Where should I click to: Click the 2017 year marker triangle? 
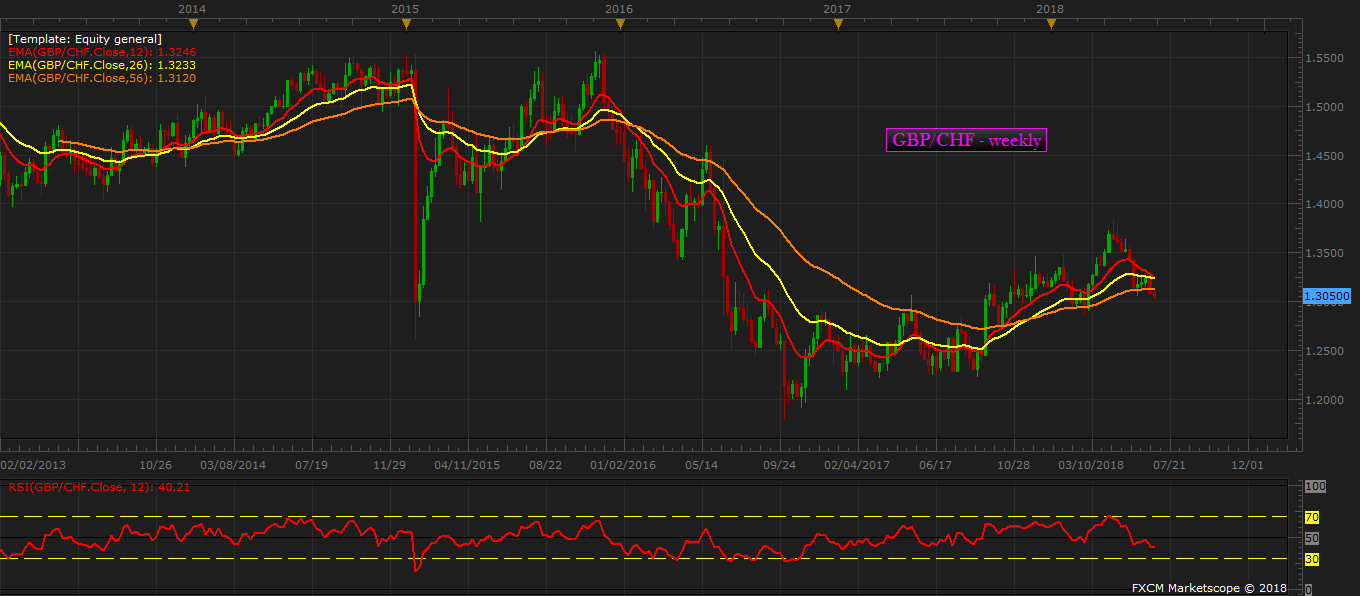837,24
